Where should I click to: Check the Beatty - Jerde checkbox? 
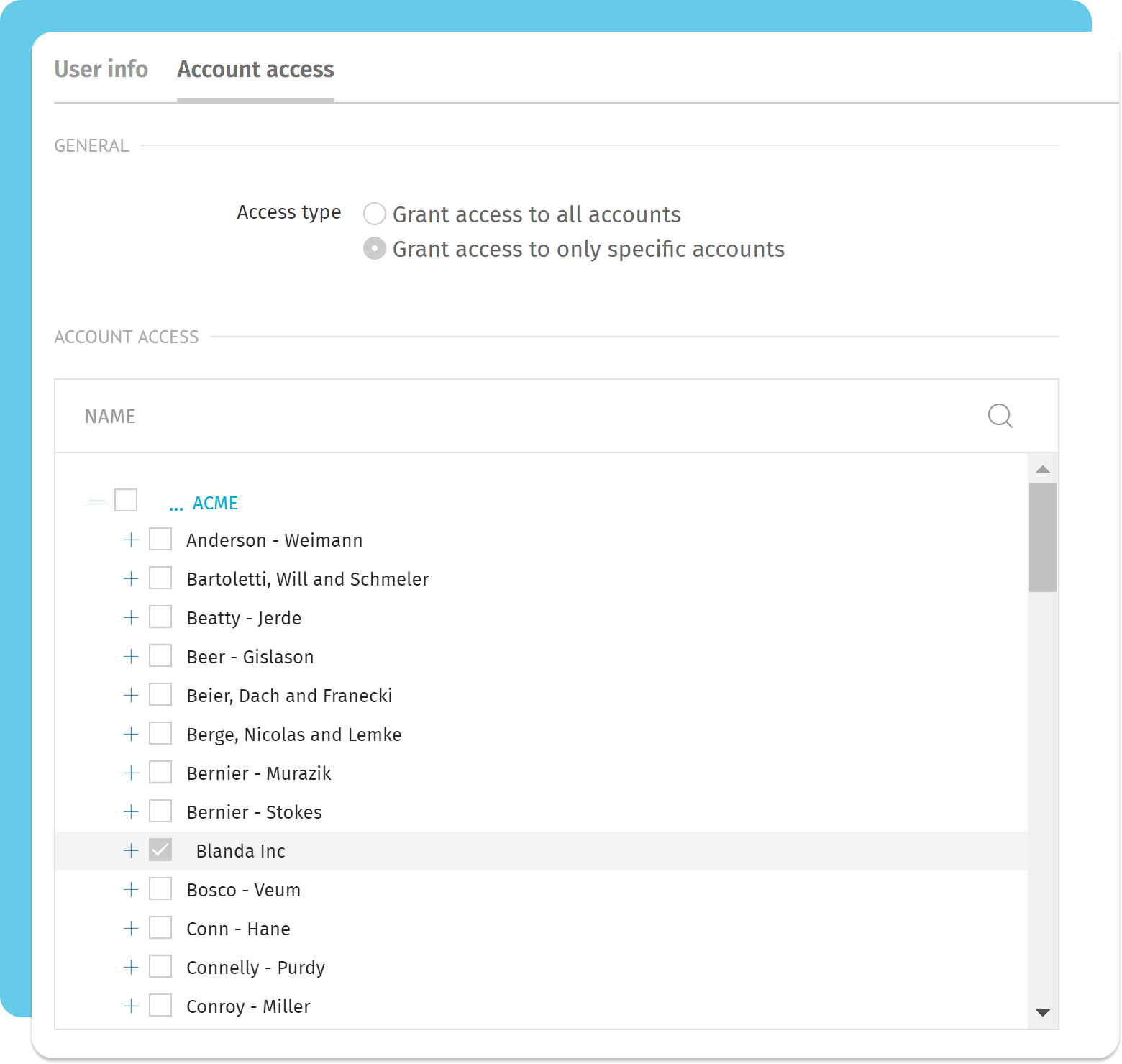point(160,617)
